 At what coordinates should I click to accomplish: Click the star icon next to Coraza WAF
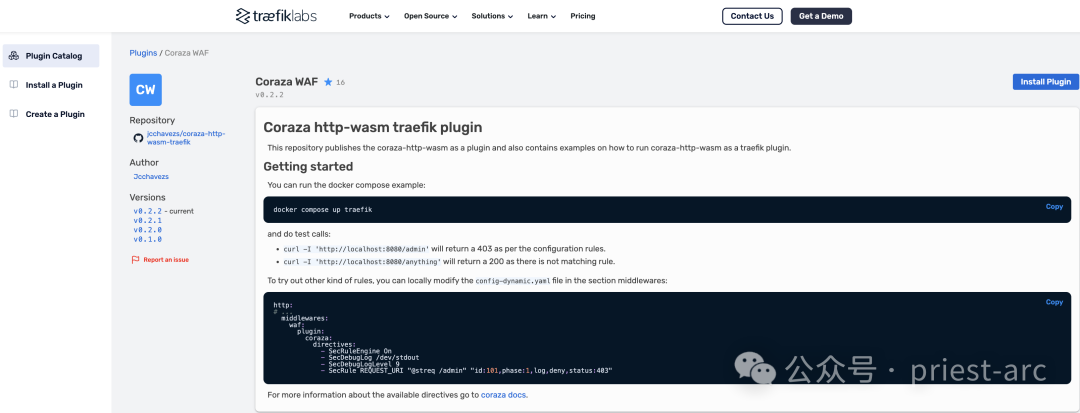click(328, 82)
